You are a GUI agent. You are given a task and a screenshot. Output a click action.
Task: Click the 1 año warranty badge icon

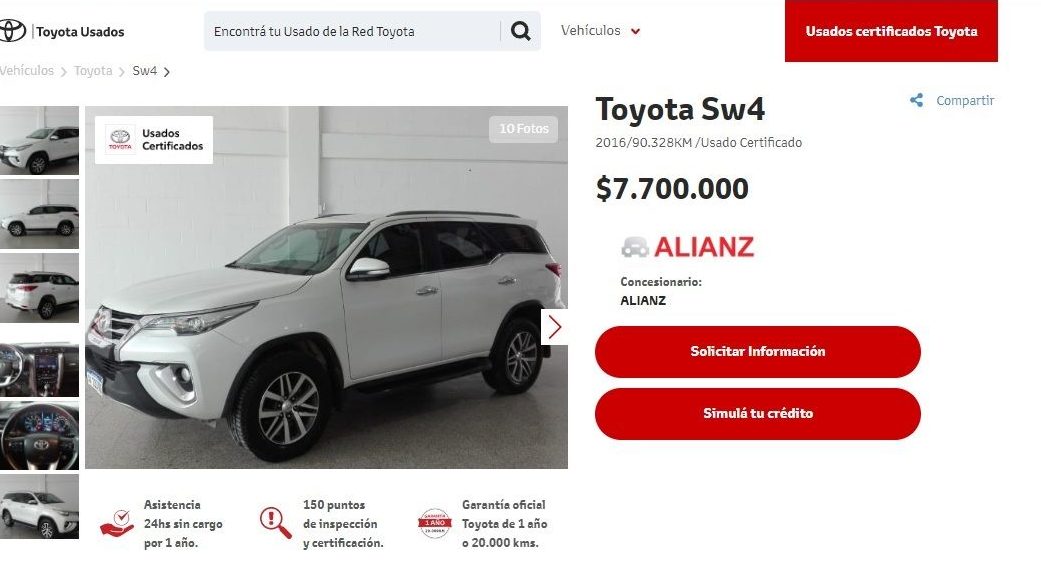pos(435,523)
